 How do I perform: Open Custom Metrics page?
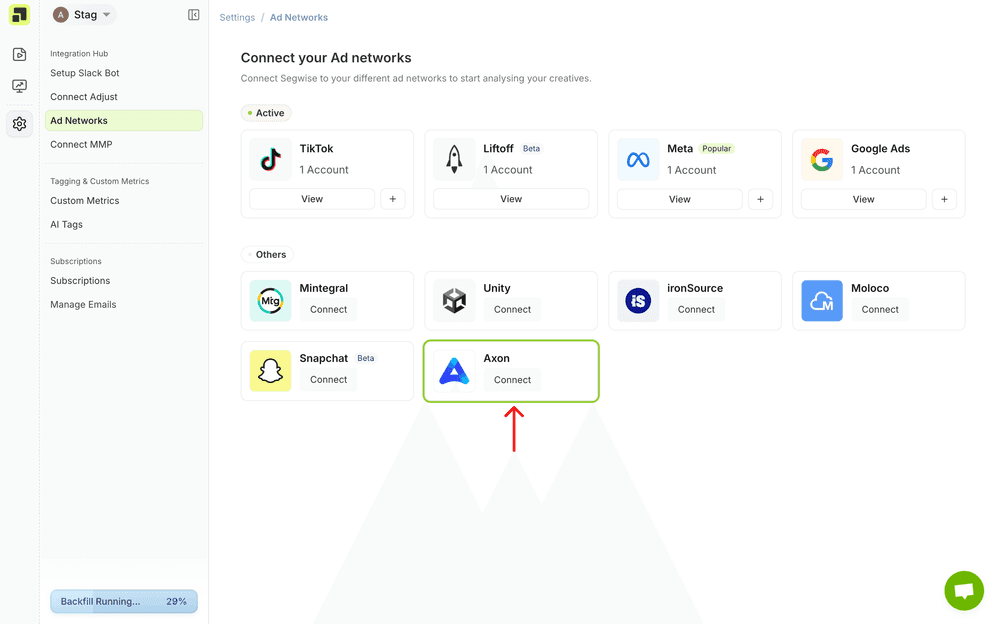coord(85,200)
